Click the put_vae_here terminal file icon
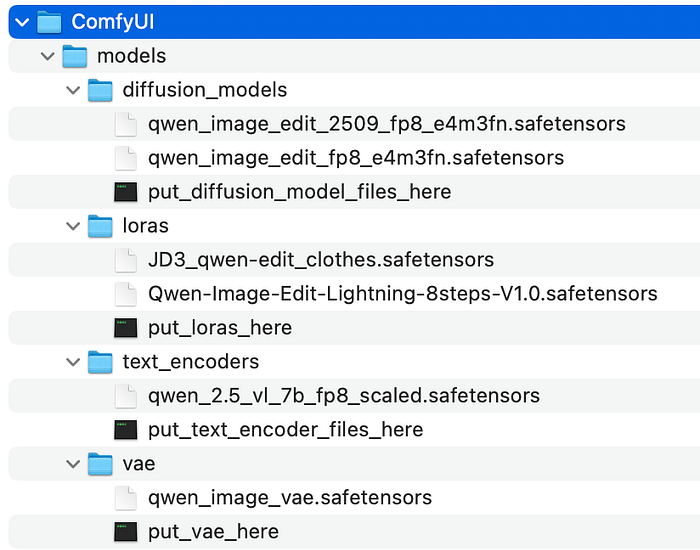This screenshot has width=700, height=550. click(x=125, y=532)
